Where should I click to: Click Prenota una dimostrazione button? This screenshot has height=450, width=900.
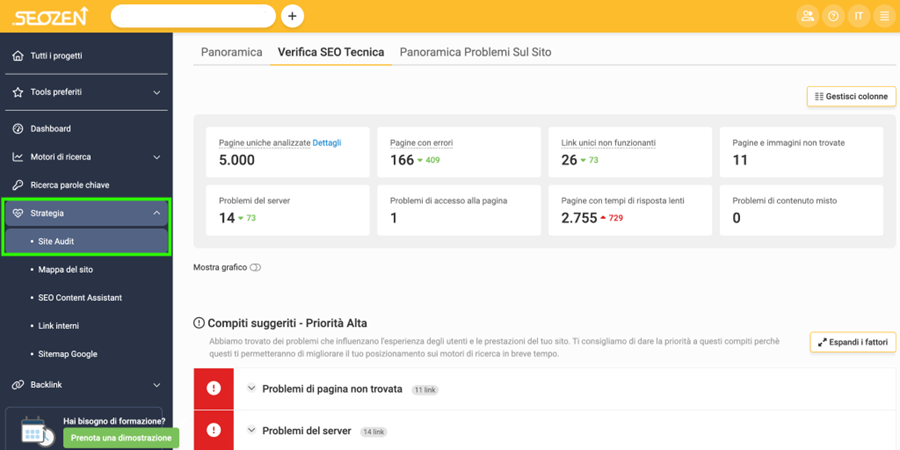[121, 438]
